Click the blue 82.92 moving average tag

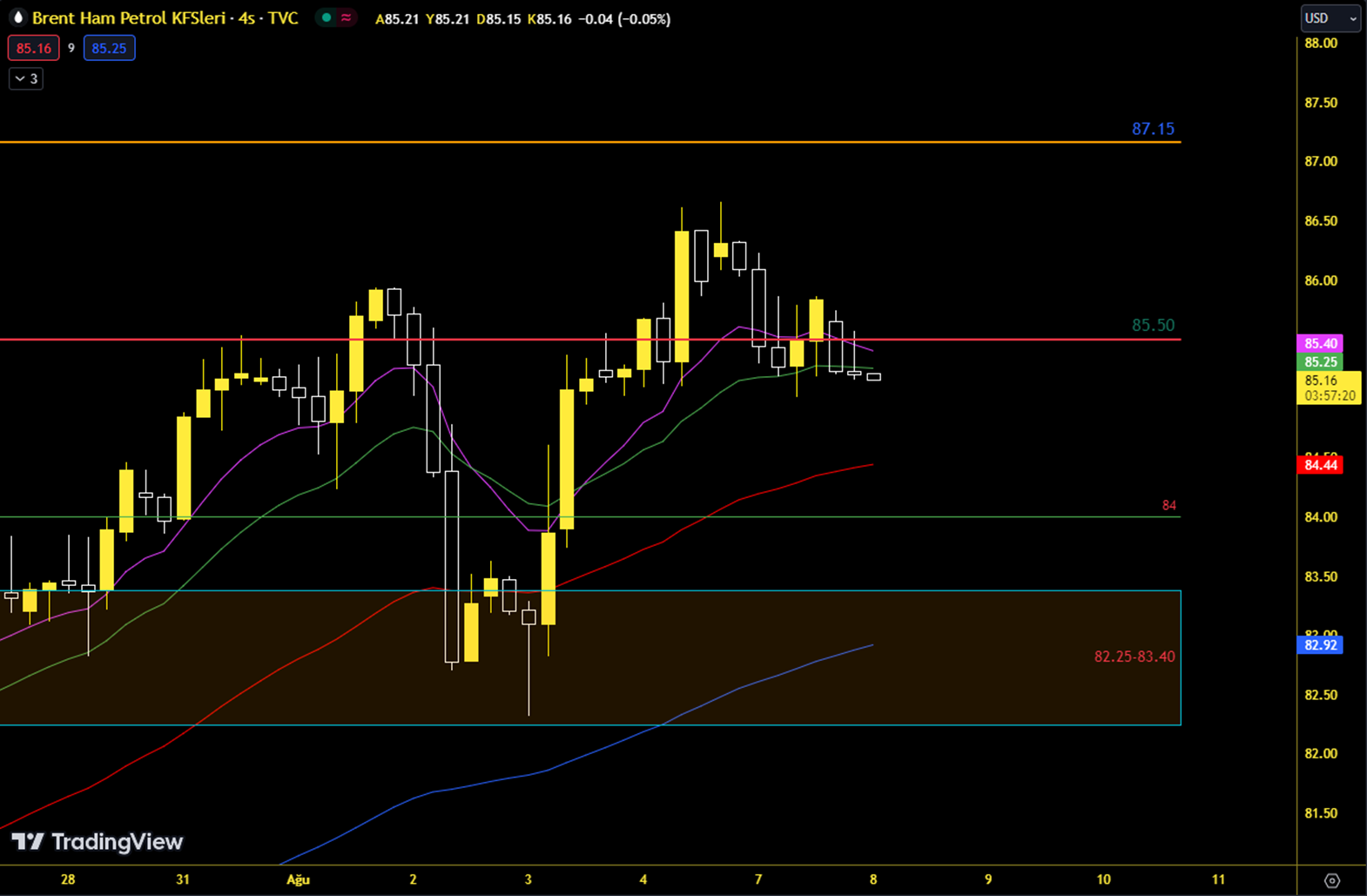1320,645
